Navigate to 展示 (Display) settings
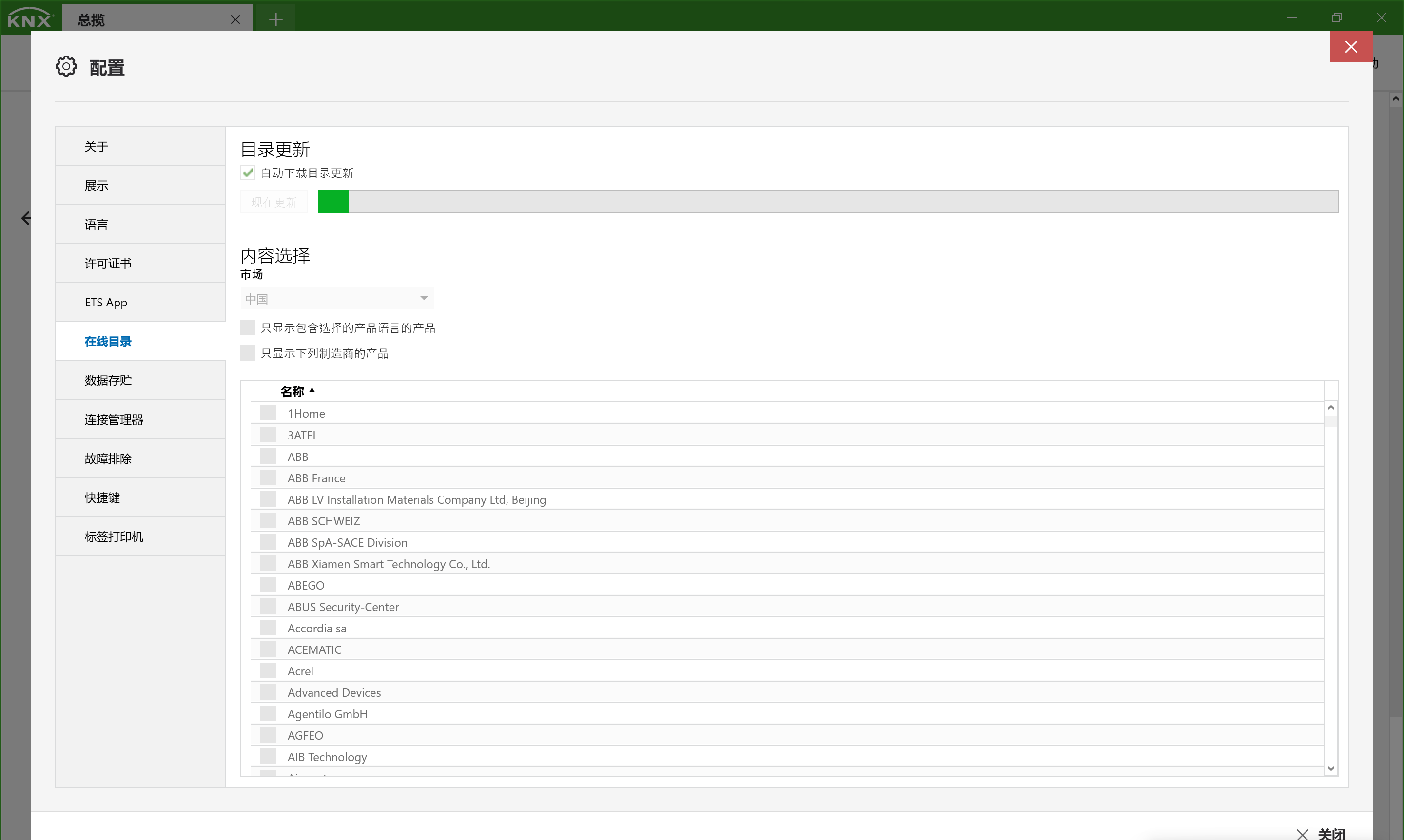1404x840 pixels. [96, 185]
